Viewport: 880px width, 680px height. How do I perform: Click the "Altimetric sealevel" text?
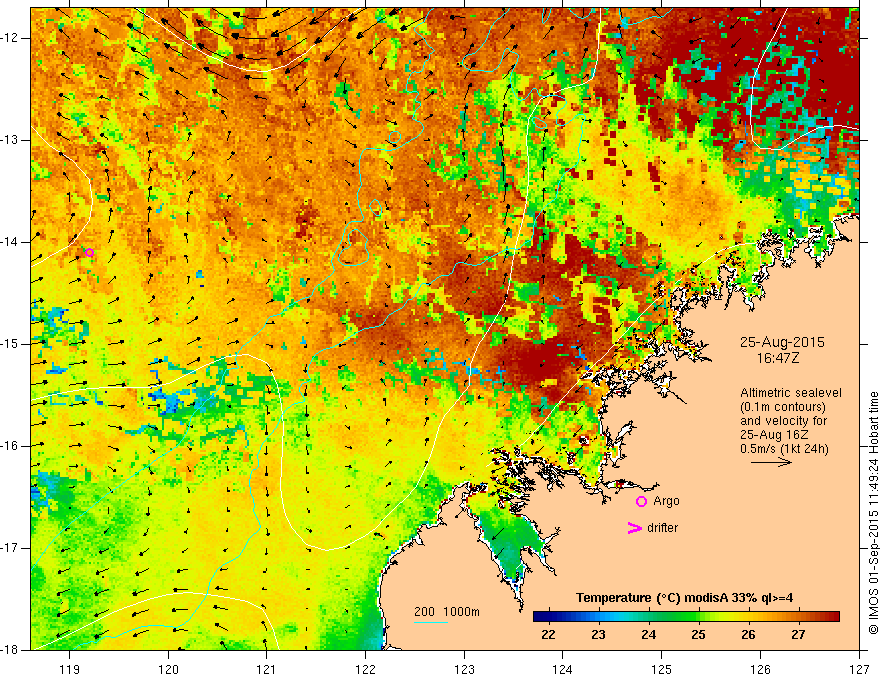(791, 393)
